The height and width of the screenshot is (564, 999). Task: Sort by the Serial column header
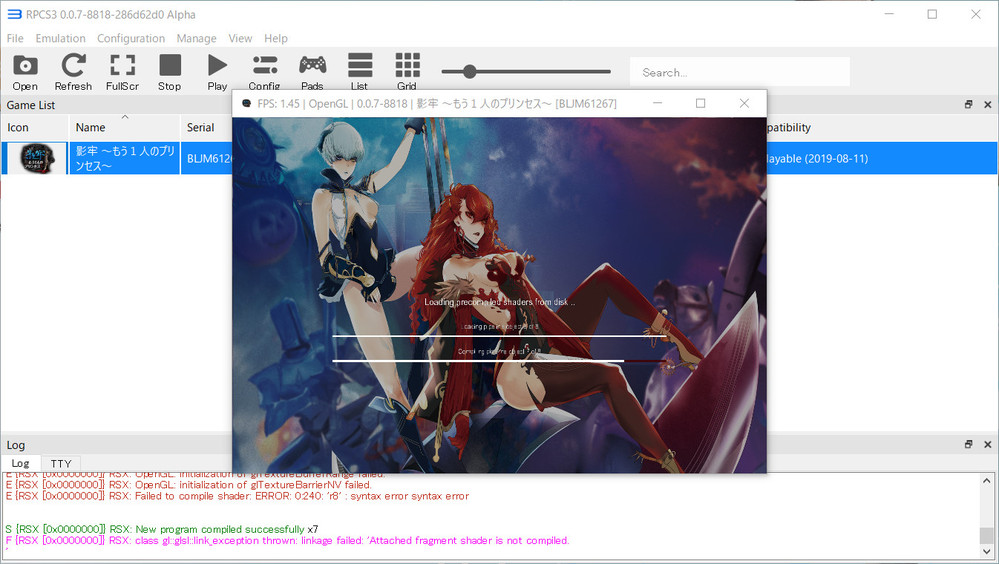[x=207, y=127]
